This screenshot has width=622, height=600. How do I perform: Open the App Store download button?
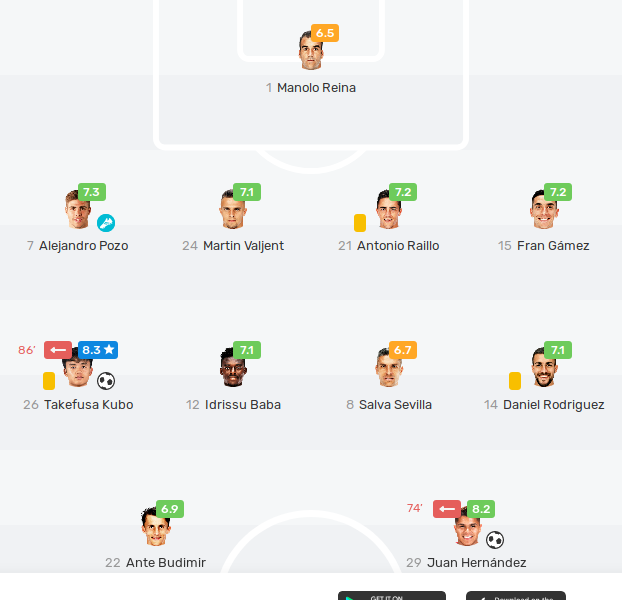516,596
